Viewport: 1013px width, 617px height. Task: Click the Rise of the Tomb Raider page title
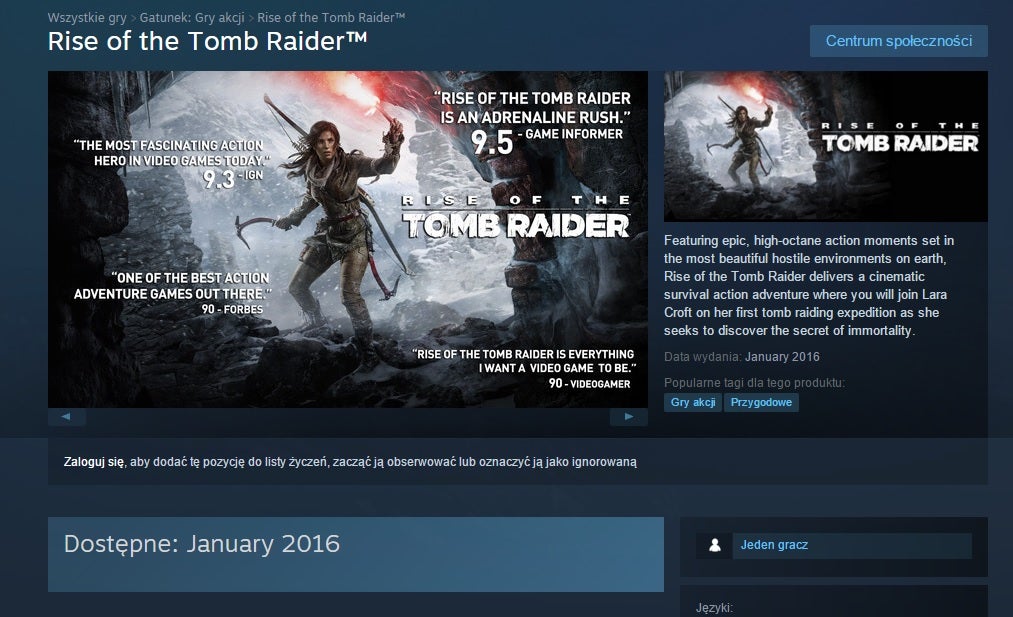pyautogui.click(x=207, y=41)
